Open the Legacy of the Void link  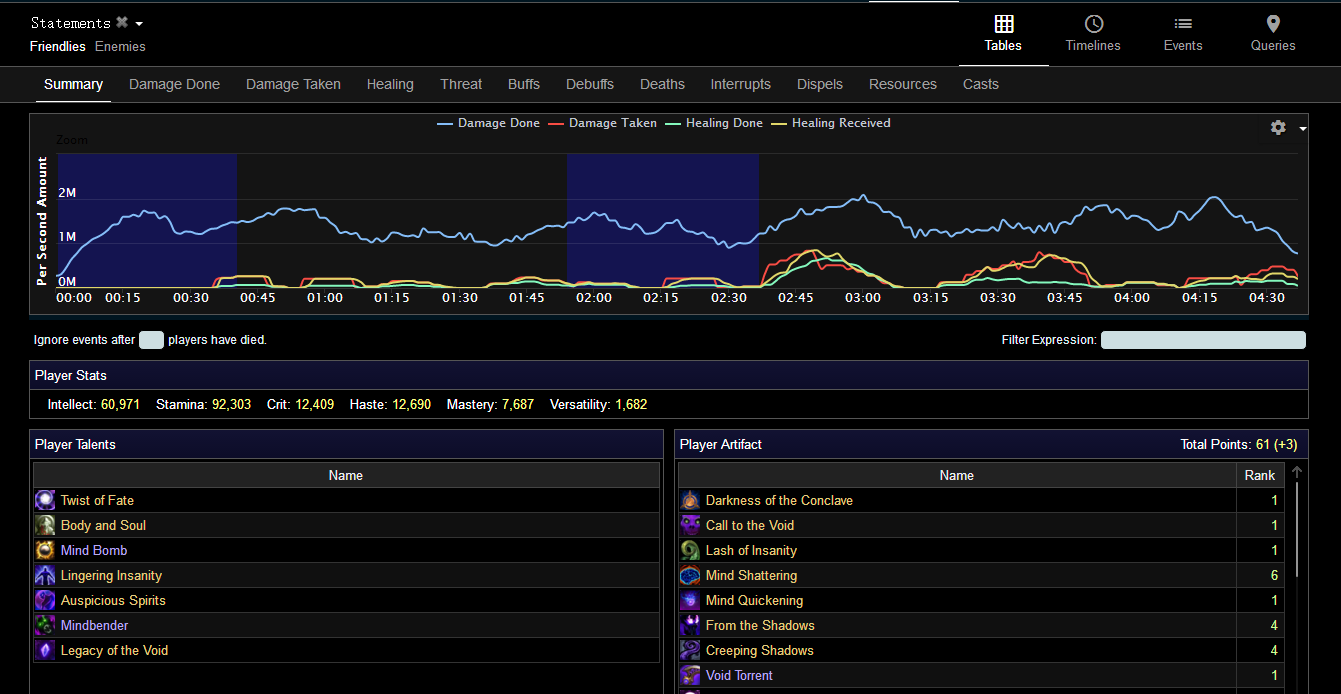click(x=114, y=650)
